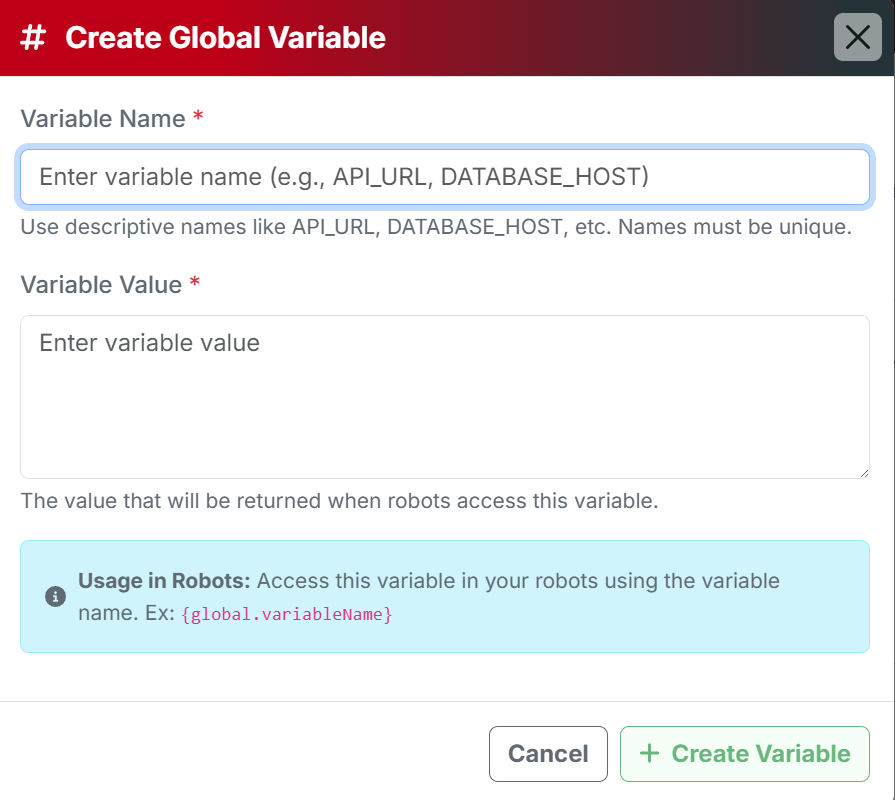Click the red dialog header bar

point(600,38)
